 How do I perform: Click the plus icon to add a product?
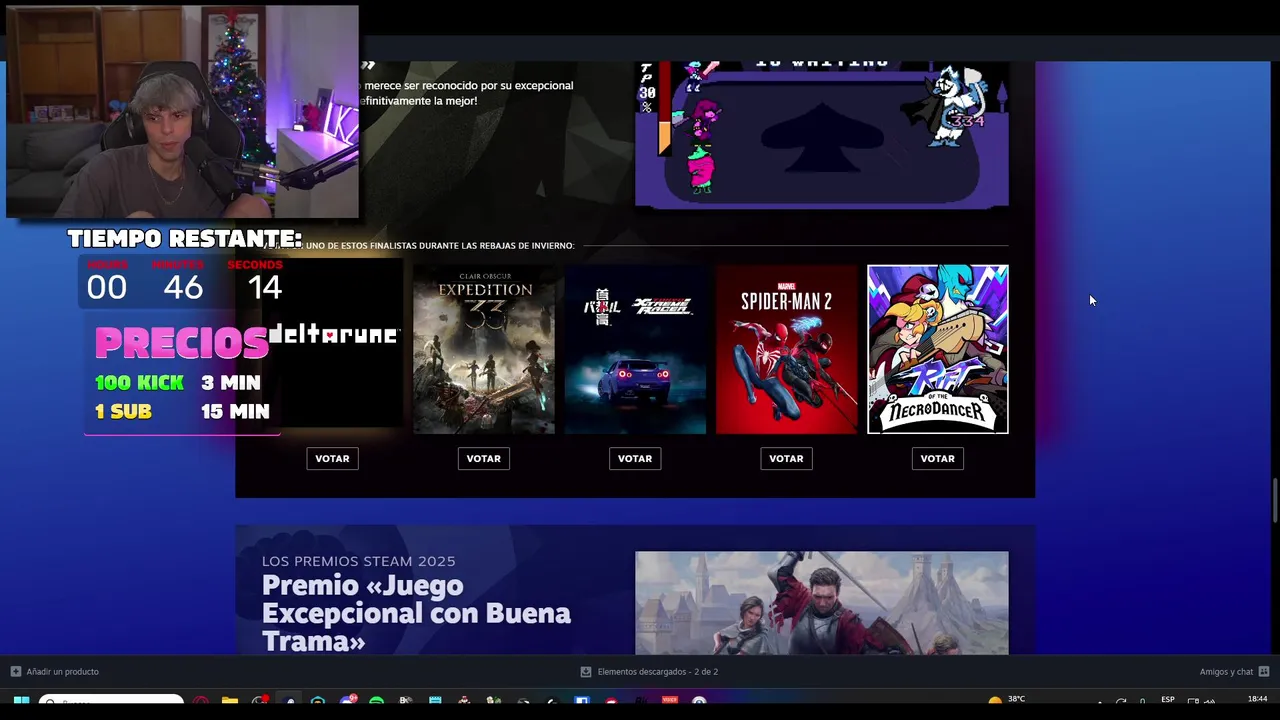pyautogui.click(x=16, y=671)
